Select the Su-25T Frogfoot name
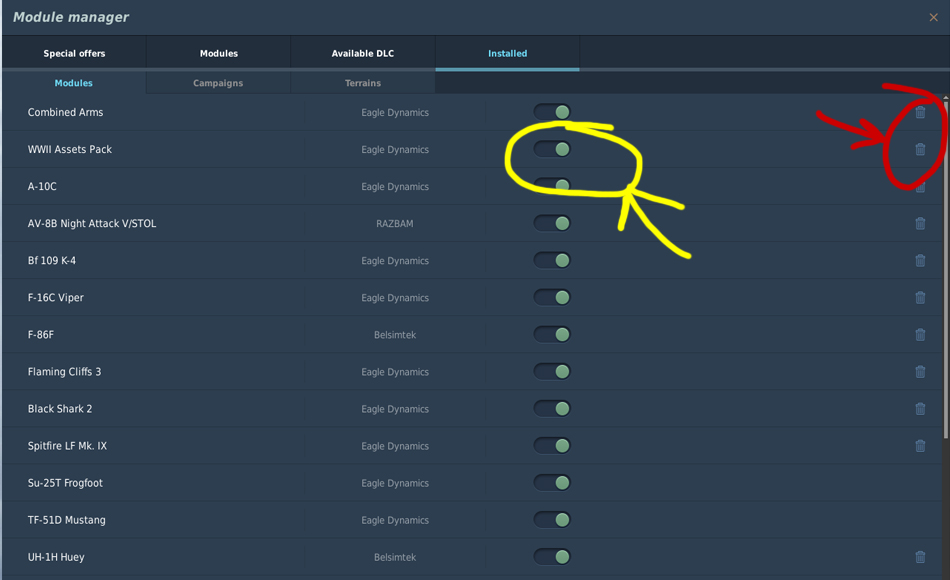950x580 pixels. pyautogui.click(x=65, y=483)
